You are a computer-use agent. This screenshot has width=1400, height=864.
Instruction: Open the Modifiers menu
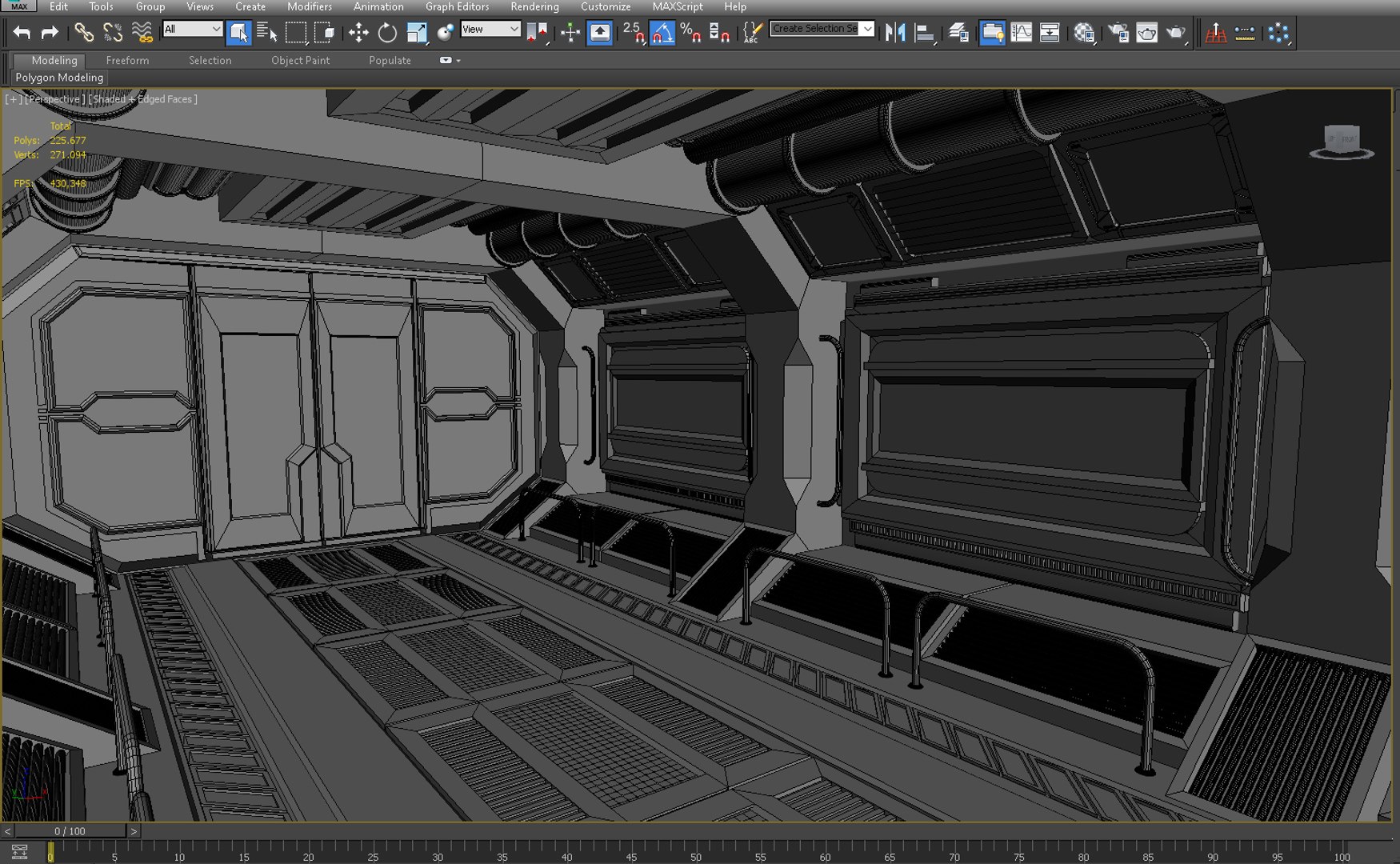(309, 6)
